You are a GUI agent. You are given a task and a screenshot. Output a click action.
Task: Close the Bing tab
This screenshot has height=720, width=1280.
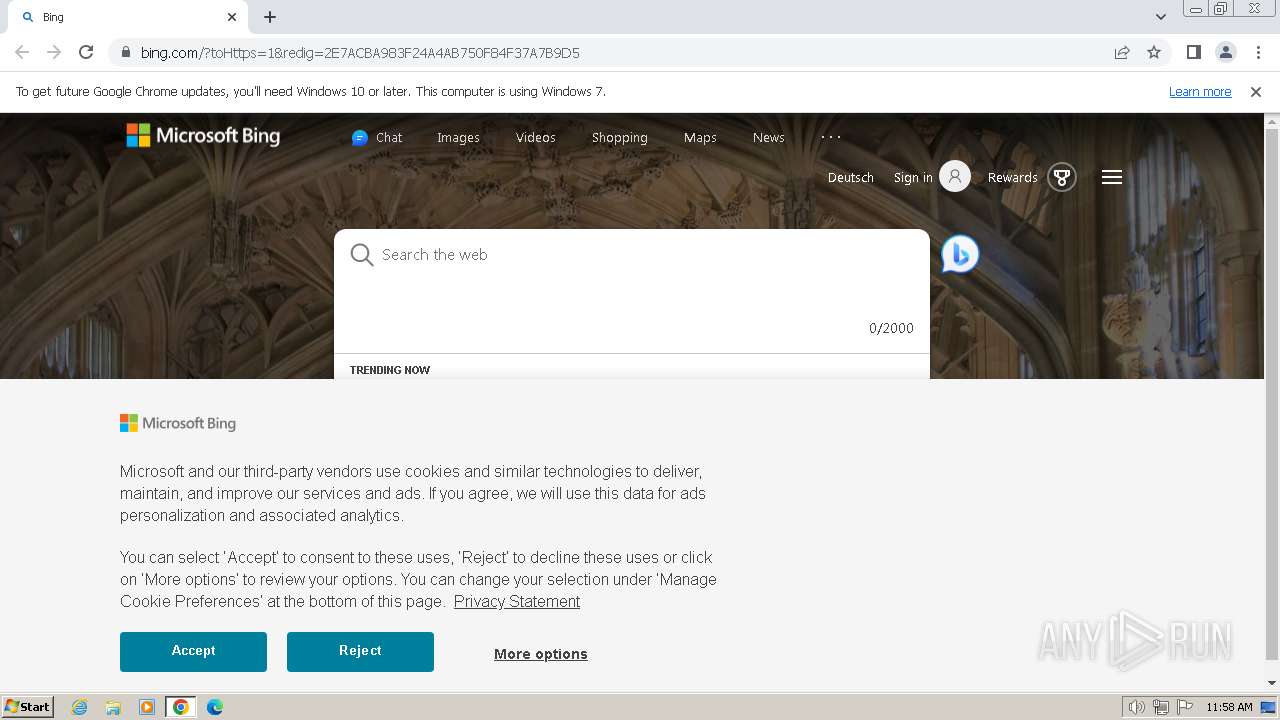[x=232, y=17]
